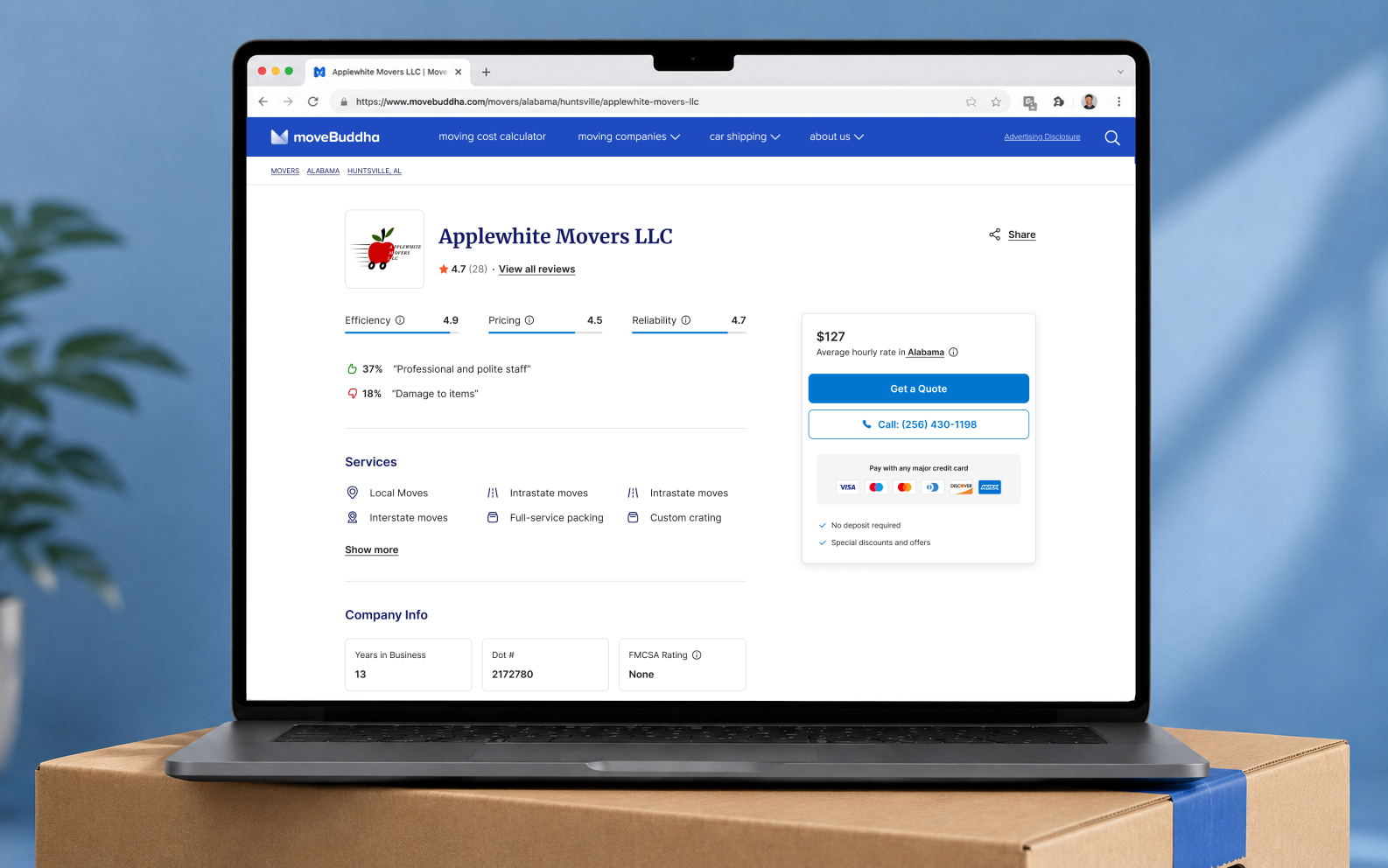Click the Reliability rating bar
This screenshot has height=868, width=1388.
(689, 332)
